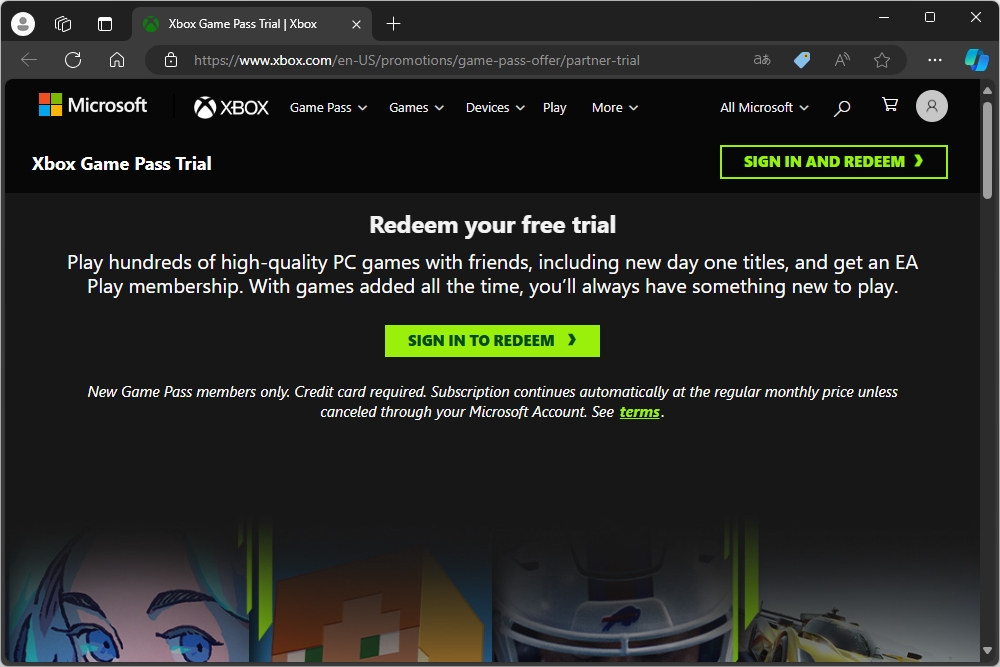Go to the Xbox logo home link
The height and width of the screenshot is (667, 1000).
(231, 107)
